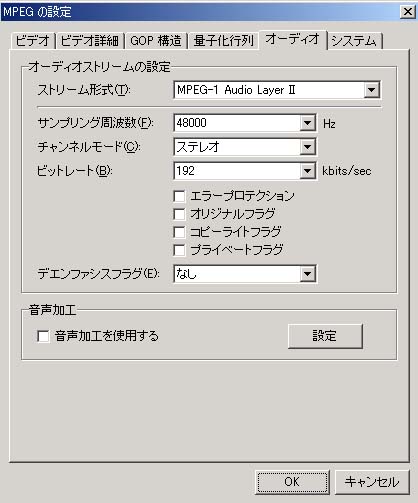Open the システム tab
Viewport: 418px width, 503px height.
click(x=354, y=41)
